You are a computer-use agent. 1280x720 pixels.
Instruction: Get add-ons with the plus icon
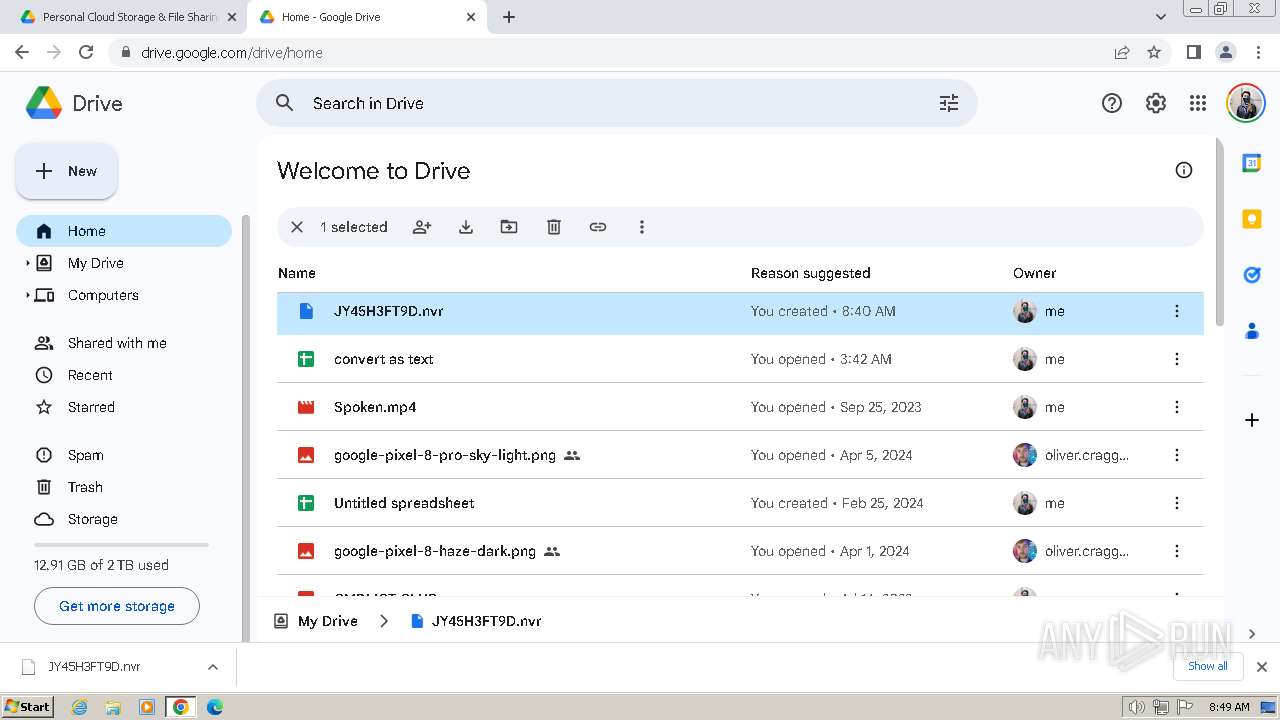(x=1252, y=420)
